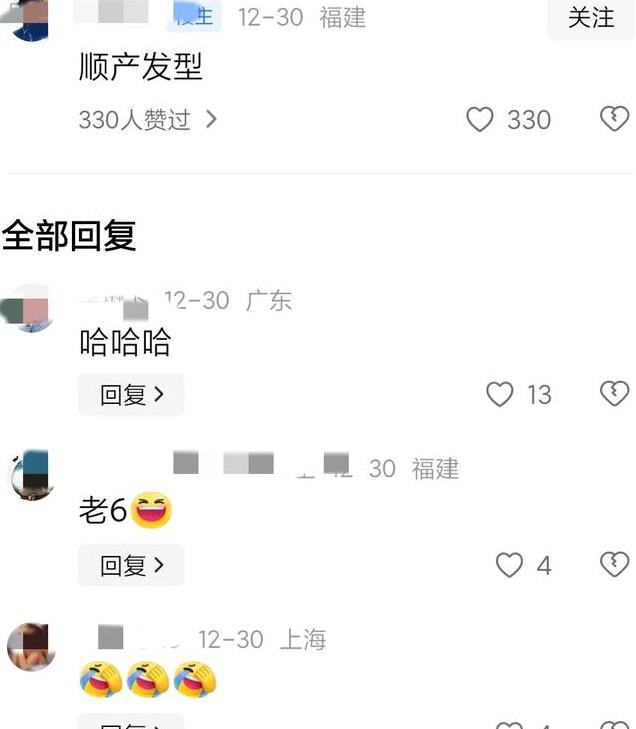Open avatar of 上海 user with laughing emojis
636x729 pixels.
coord(31,646)
